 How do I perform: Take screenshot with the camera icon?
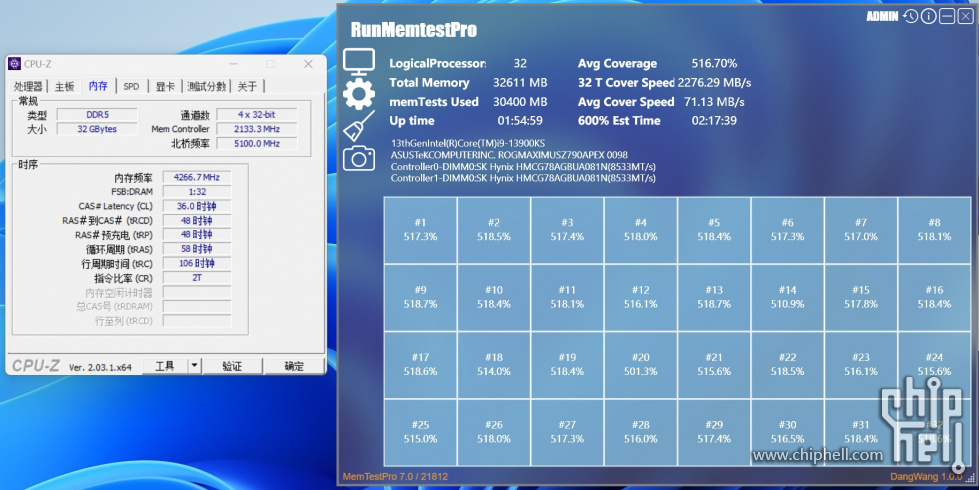pos(359,159)
